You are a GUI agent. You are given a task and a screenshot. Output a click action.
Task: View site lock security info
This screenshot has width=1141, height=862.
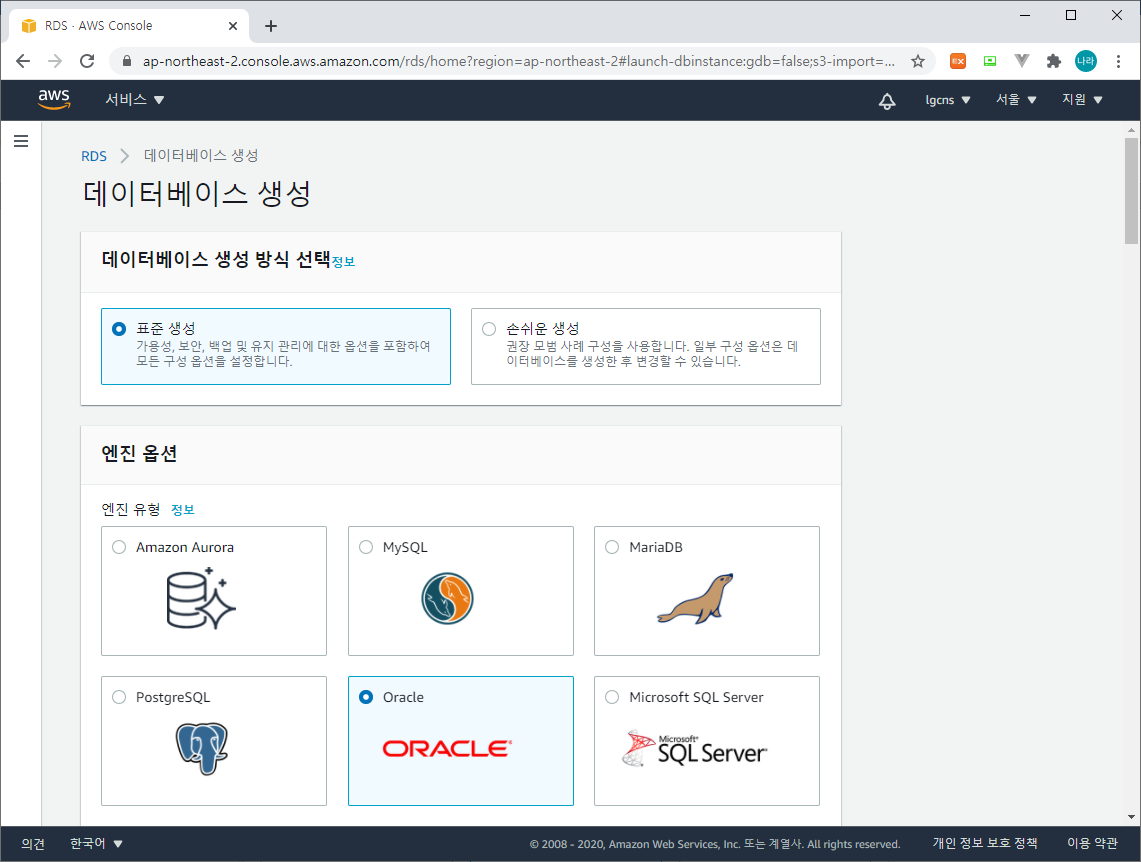click(x=127, y=61)
